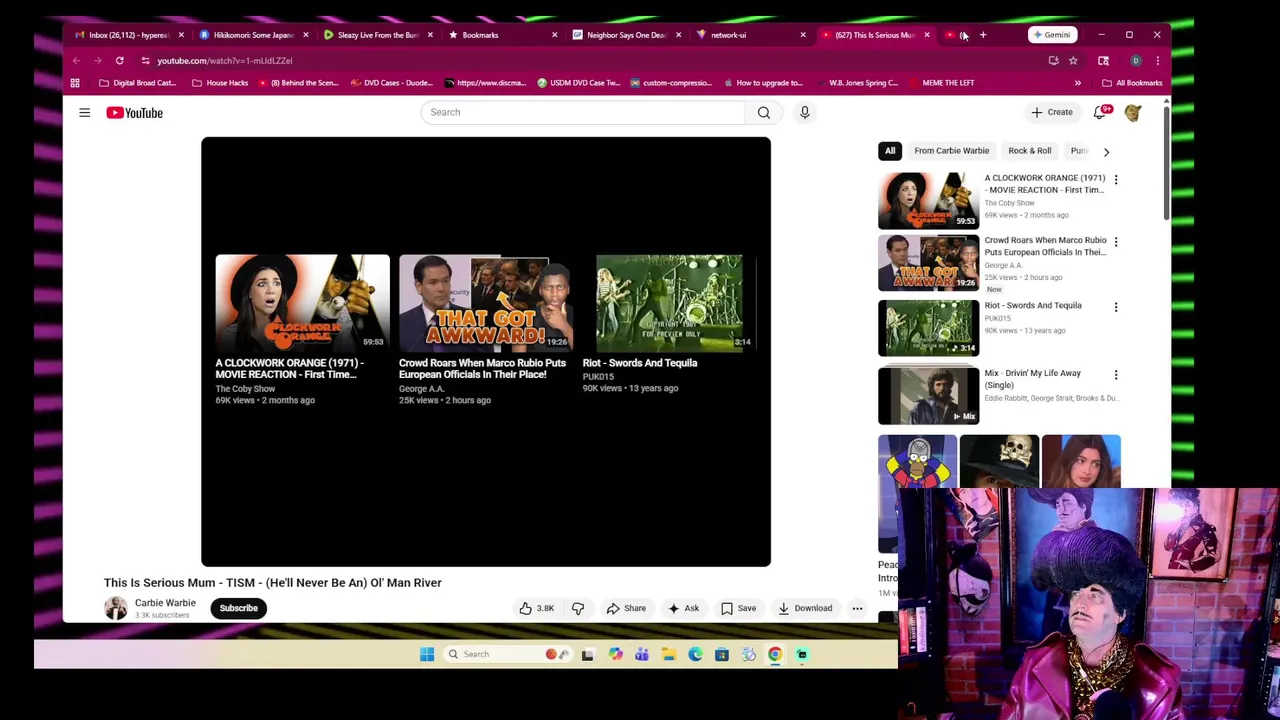Open options for Crowd Roars sidebar video
The image size is (1280, 720).
[1116, 242]
